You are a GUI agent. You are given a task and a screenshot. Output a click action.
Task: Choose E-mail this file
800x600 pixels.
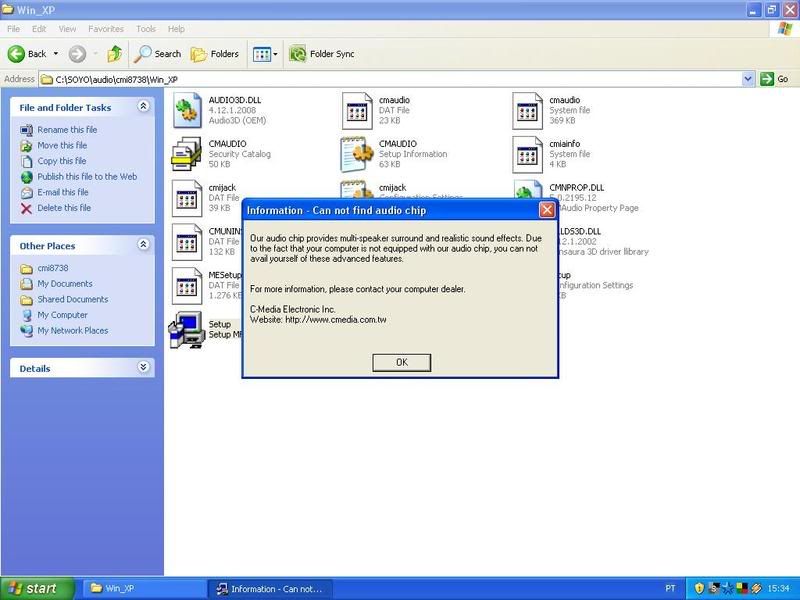coord(63,192)
